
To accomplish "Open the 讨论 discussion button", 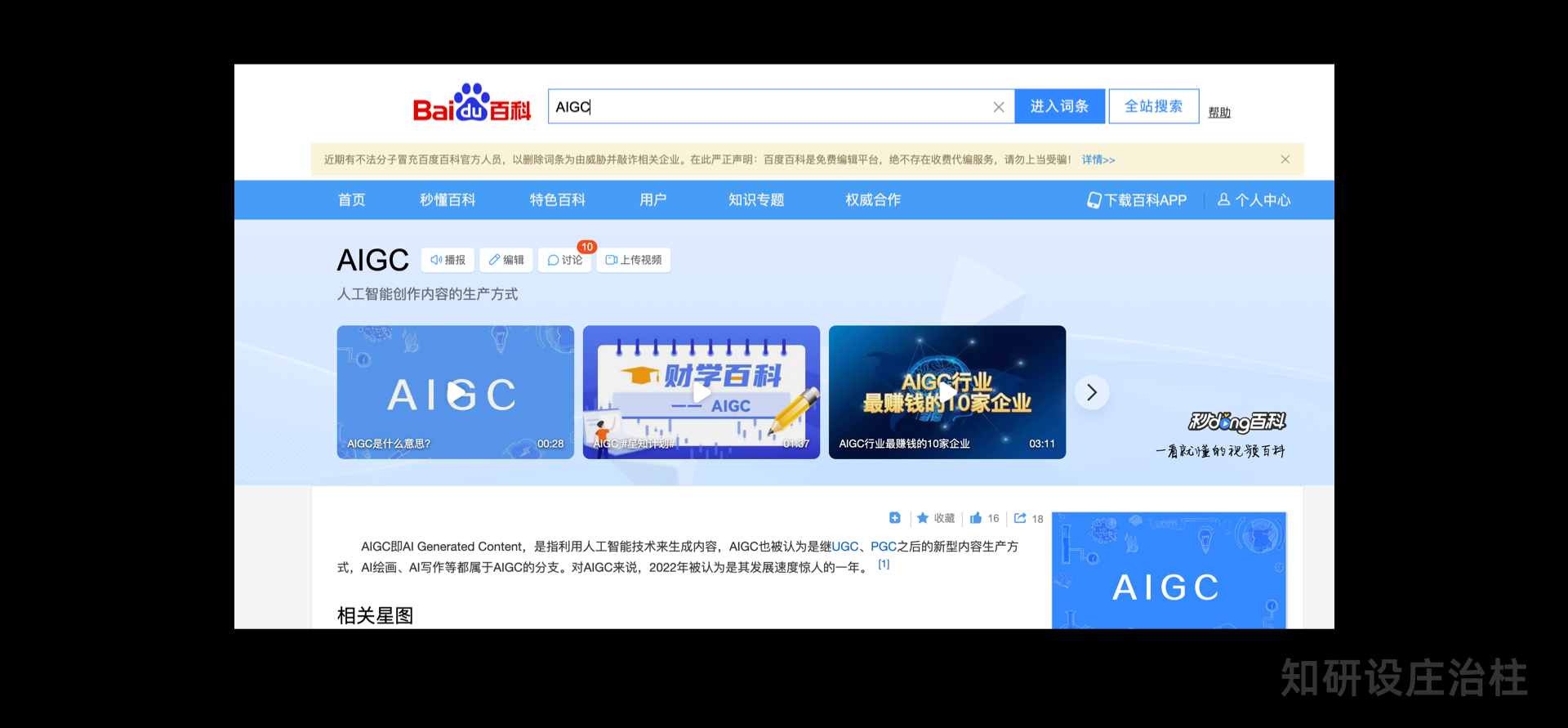I will 565,260.
